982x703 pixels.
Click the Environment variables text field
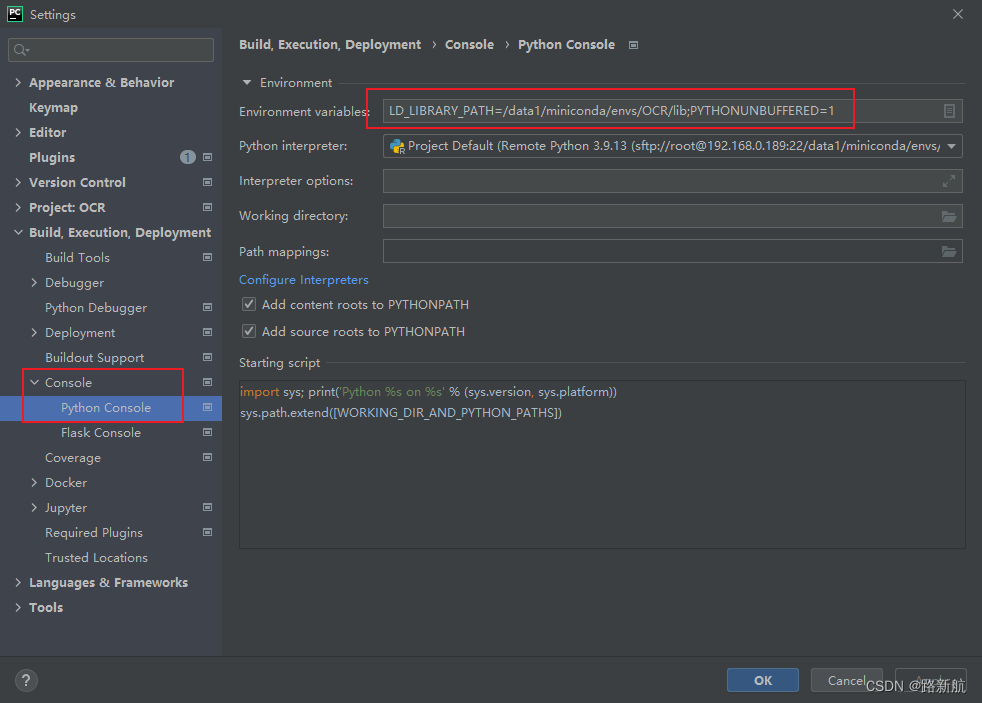[673, 111]
